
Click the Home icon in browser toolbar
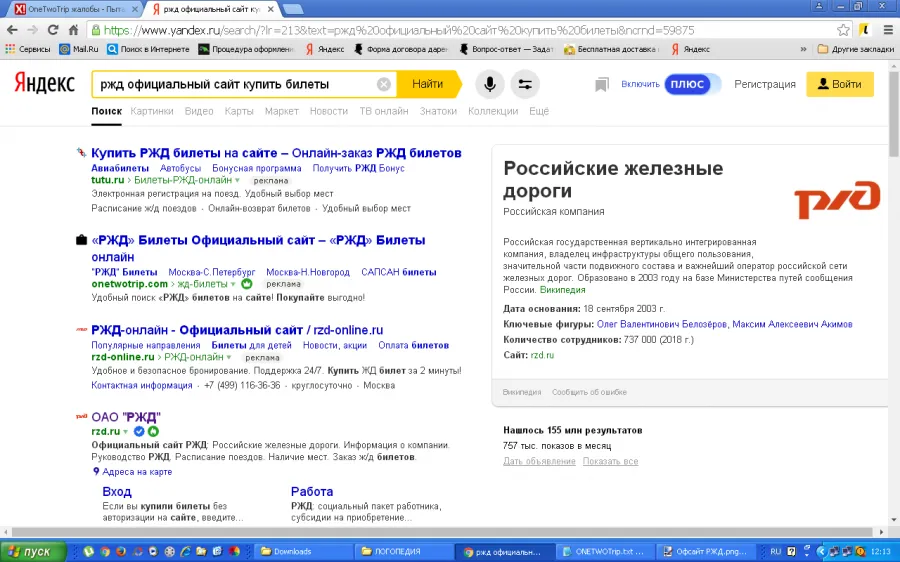point(73,30)
